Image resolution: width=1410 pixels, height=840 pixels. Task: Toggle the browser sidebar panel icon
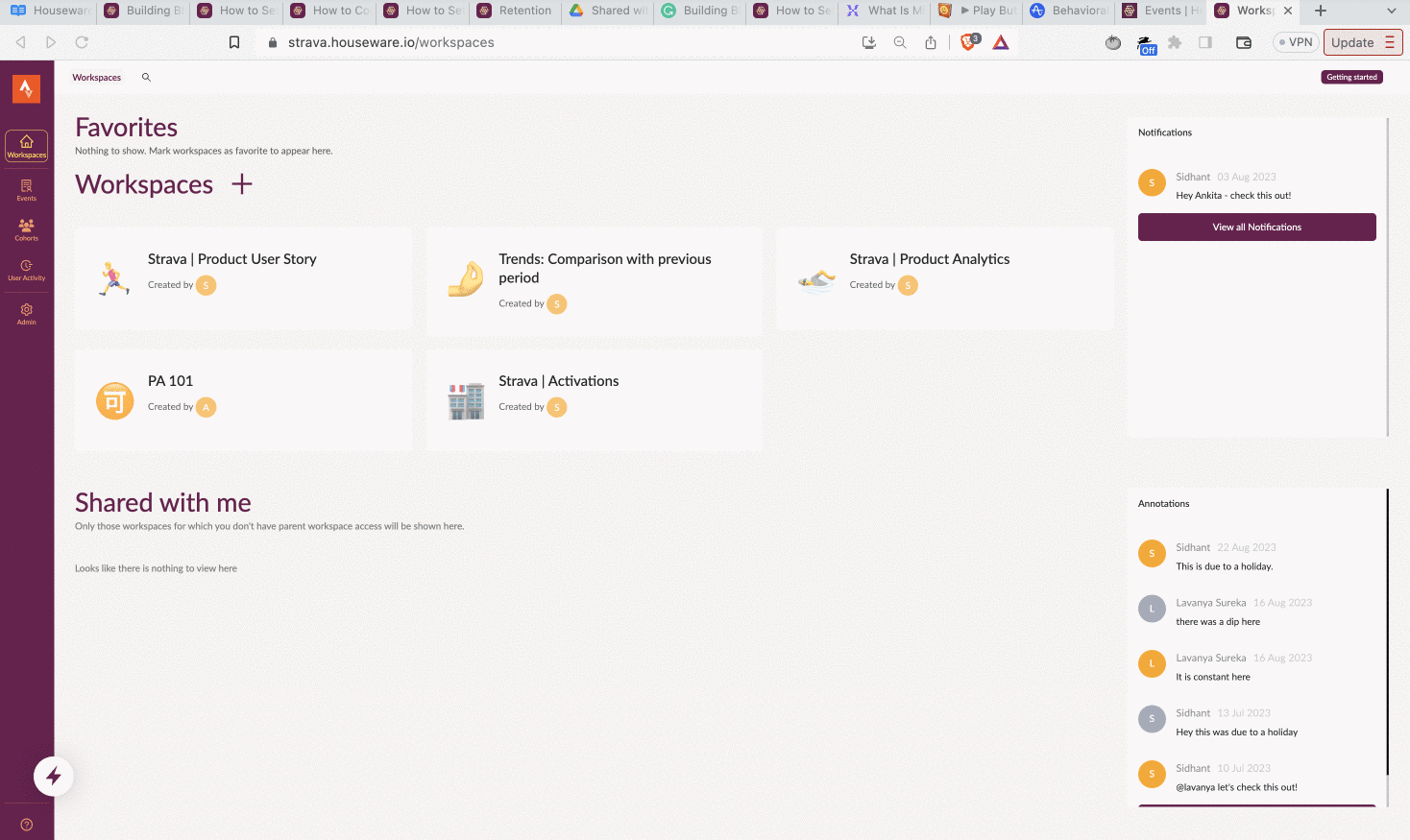tap(1205, 42)
